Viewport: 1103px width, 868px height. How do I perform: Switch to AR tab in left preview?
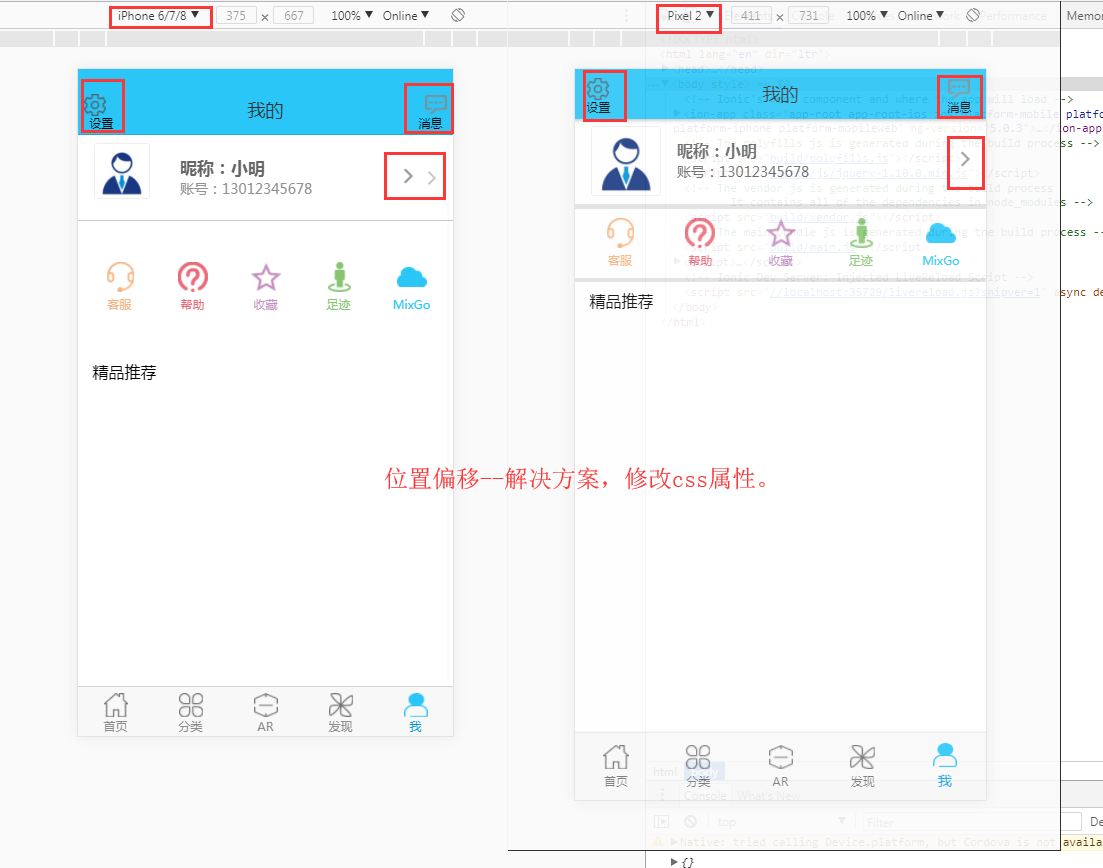pos(265,712)
